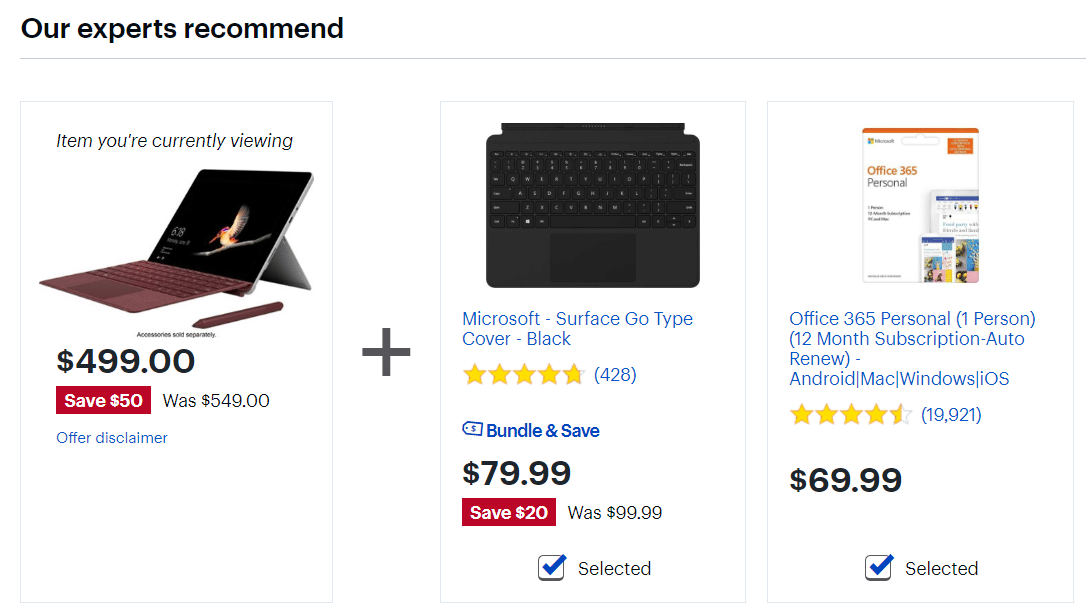View the 19,921 reviews for Office 365

click(952, 413)
